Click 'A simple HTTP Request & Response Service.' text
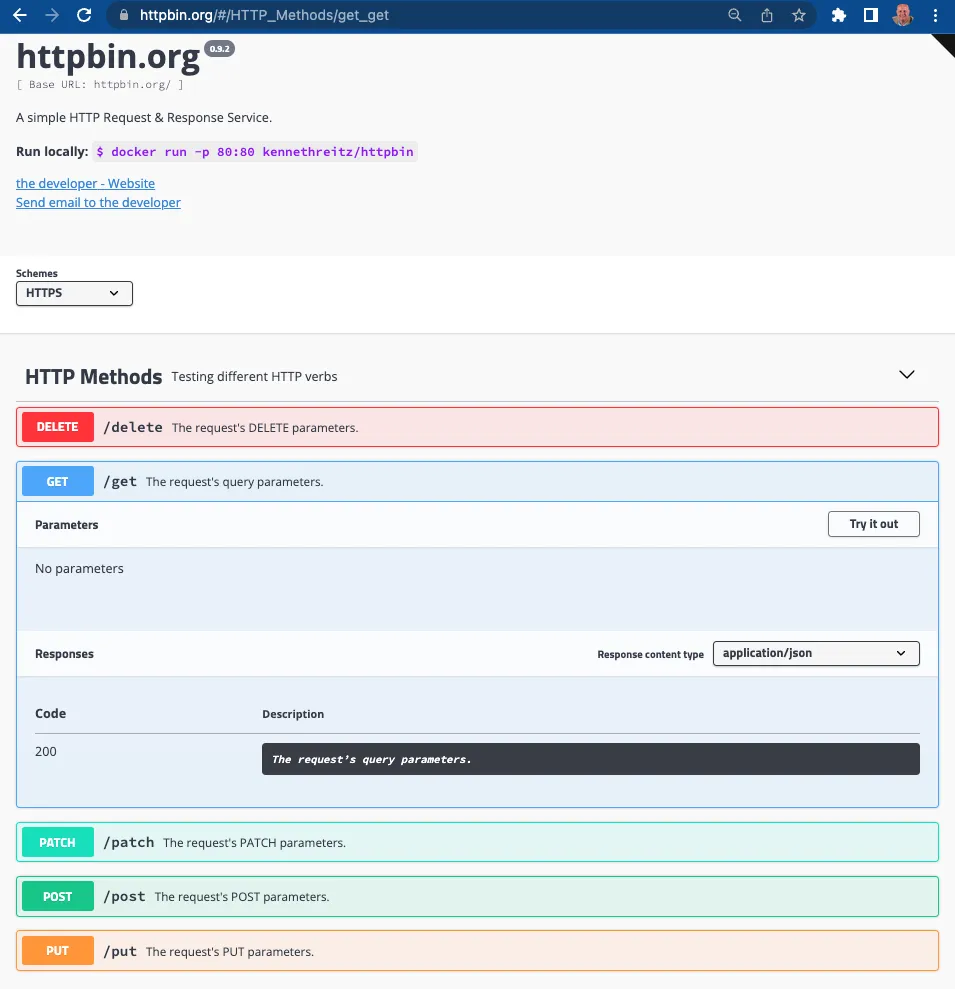The height and width of the screenshot is (989, 955). coord(144,118)
